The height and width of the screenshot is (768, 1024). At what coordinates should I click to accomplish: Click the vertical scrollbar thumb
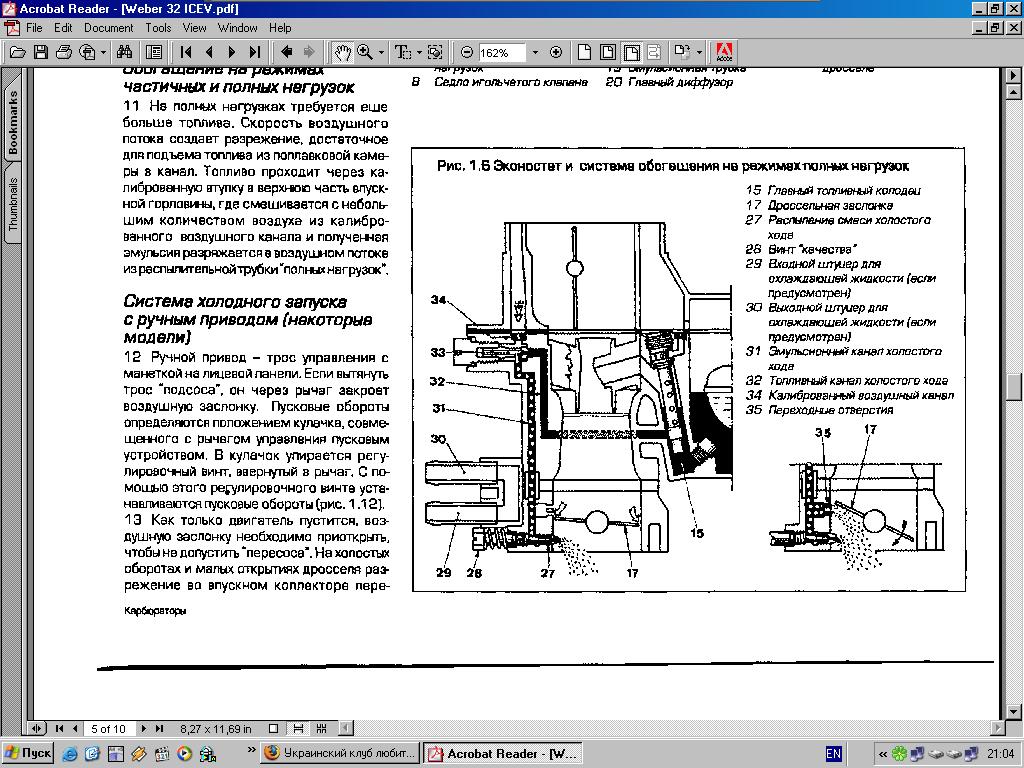pyautogui.click(x=1014, y=386)
